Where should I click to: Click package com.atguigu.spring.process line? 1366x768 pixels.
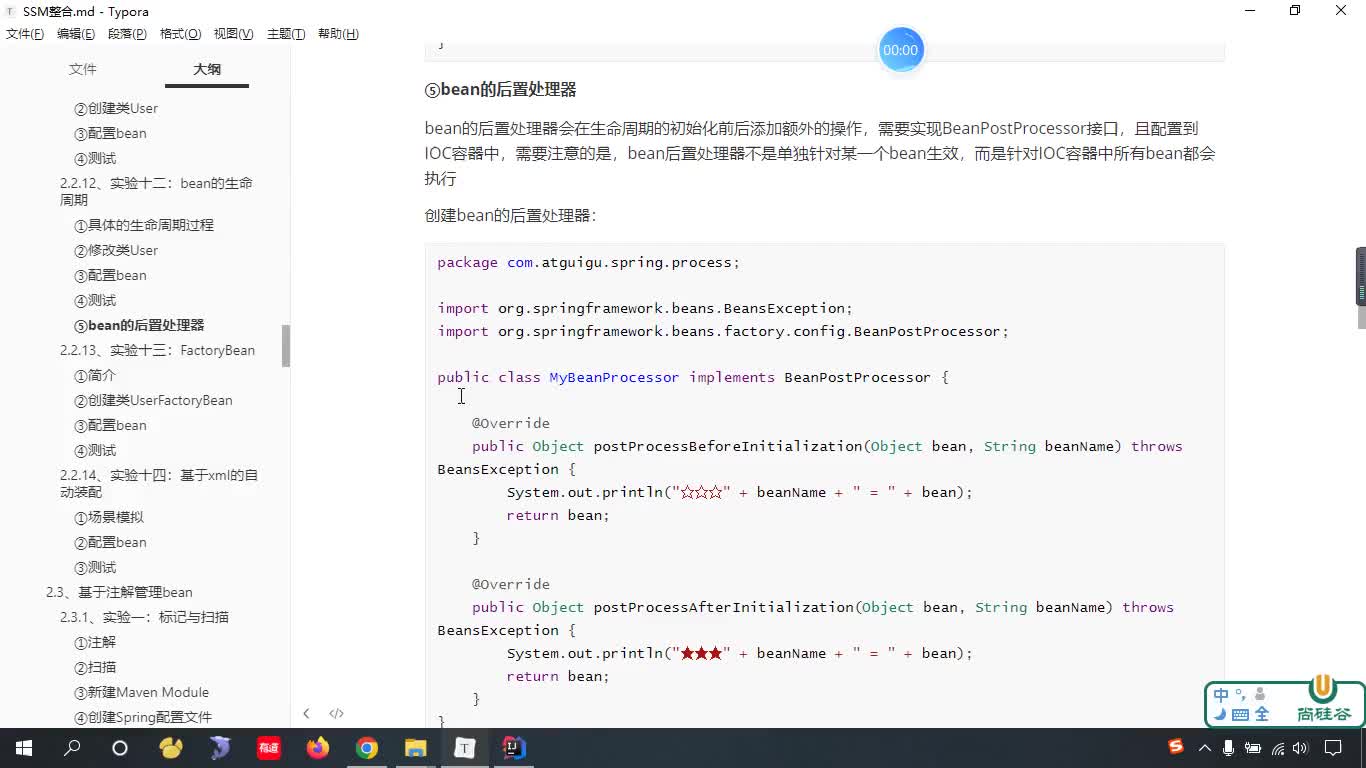[x=588, y=262]
